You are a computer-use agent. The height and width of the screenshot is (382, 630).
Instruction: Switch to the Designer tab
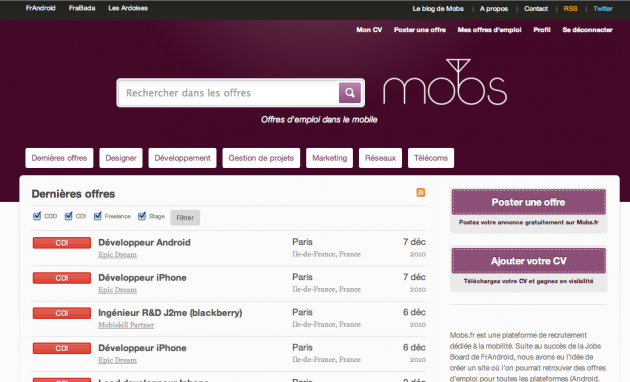coord(121,158)
